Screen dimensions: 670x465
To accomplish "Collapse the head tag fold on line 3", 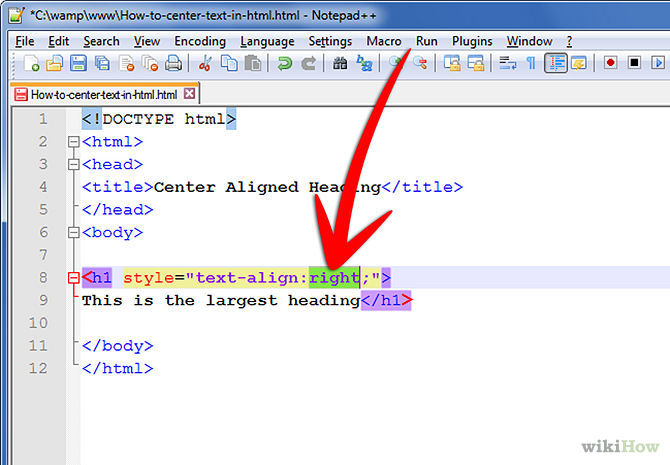I will pos(72,165).
